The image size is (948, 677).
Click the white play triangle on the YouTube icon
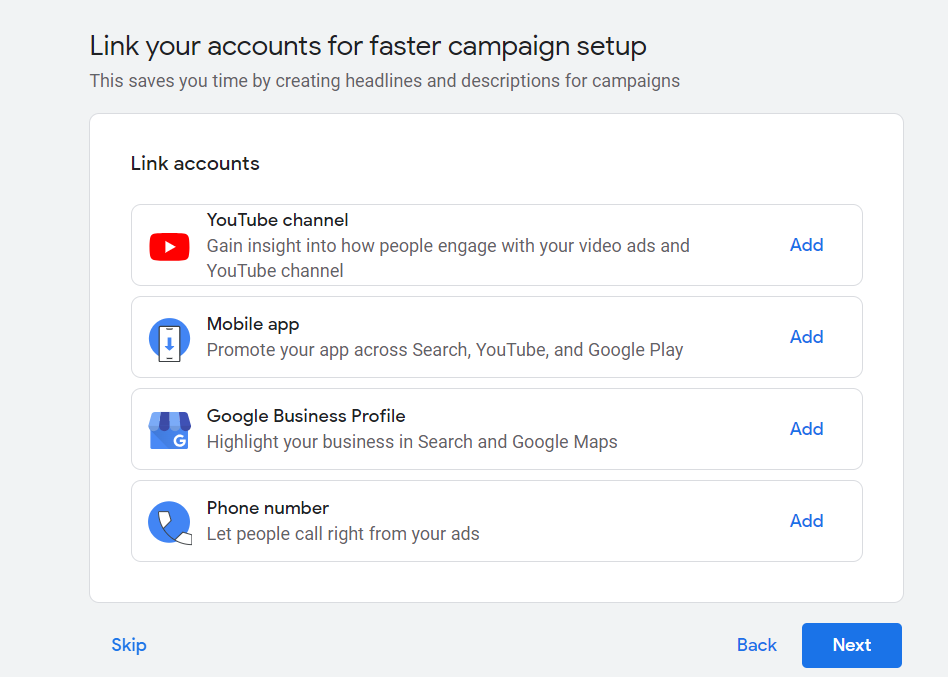pos(172,245)
